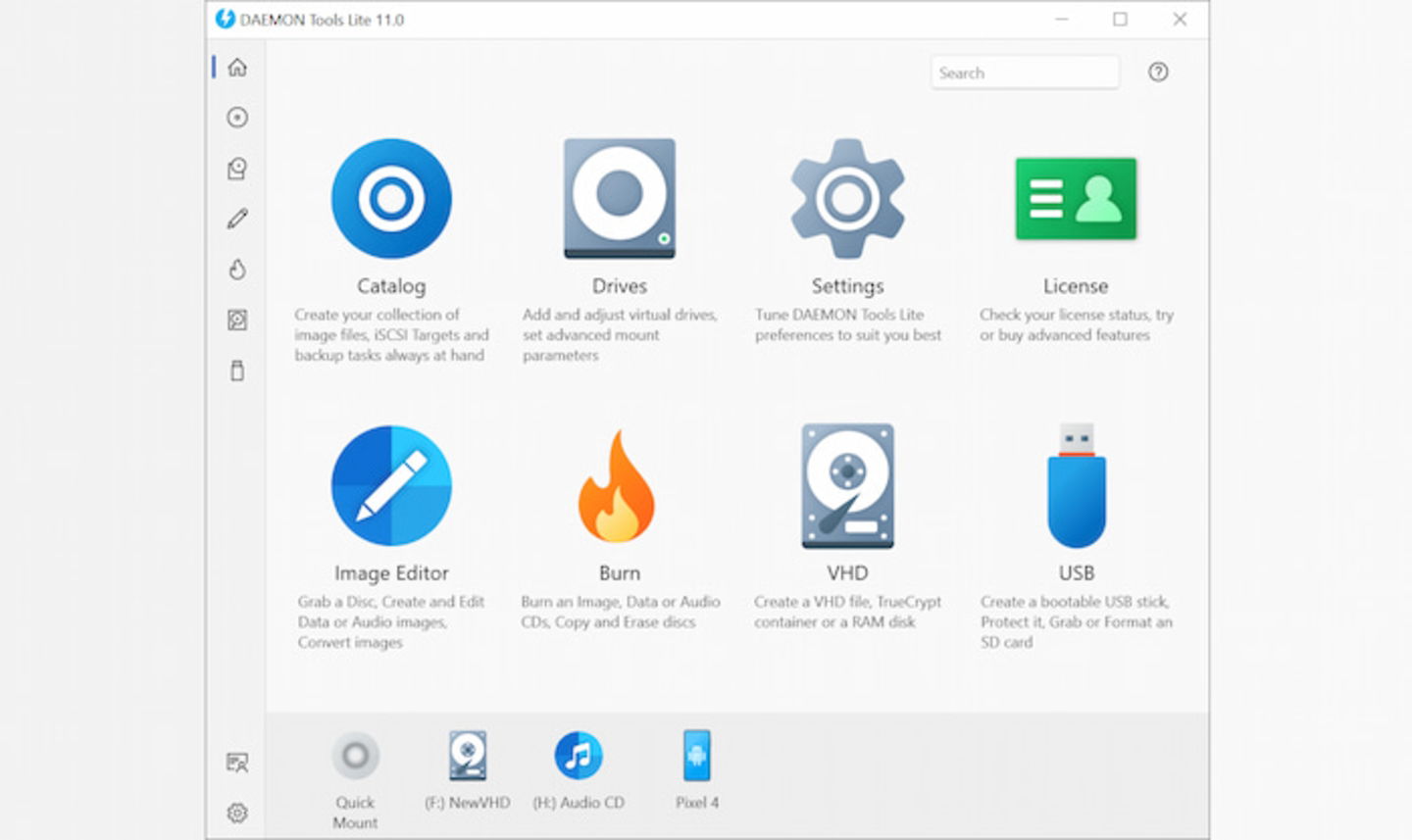Image resolution: width=1412 pixels, height=840 pixels.
Task: Select the Pixel 4 device icon
Action: [697, 756]
